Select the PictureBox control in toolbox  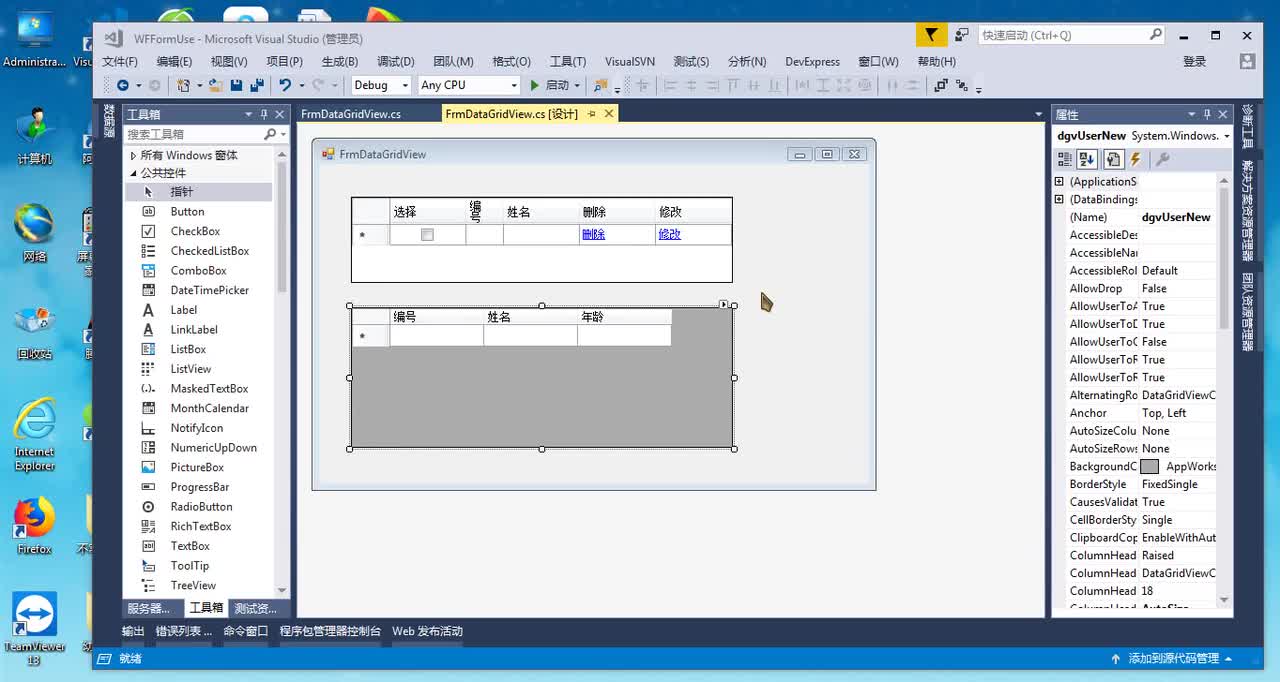198,468
